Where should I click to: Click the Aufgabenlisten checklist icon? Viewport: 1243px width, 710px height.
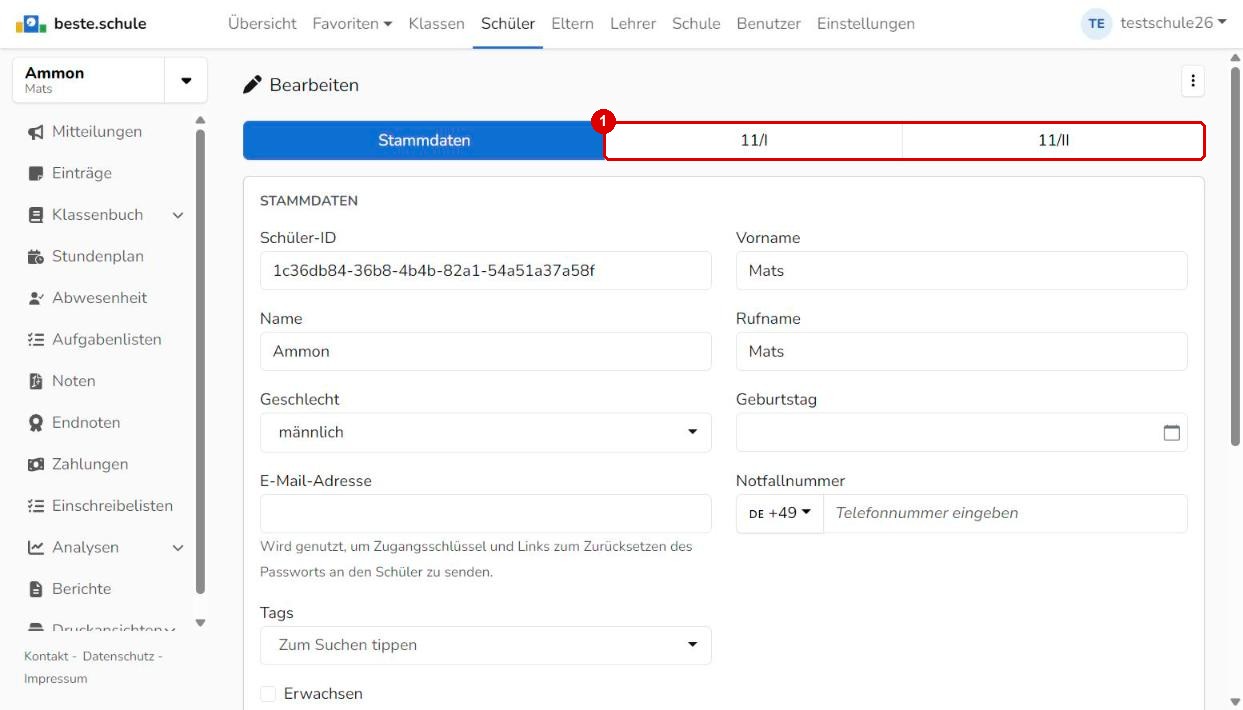(36, 340)
